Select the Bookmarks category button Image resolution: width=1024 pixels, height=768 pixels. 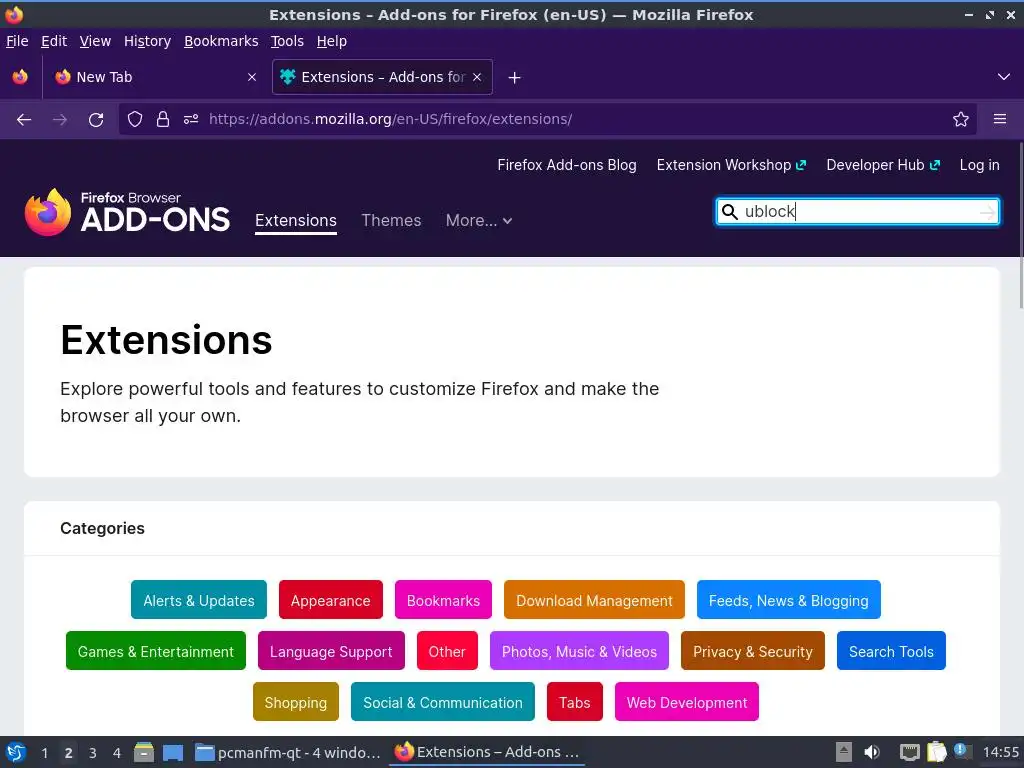(443, 600)
